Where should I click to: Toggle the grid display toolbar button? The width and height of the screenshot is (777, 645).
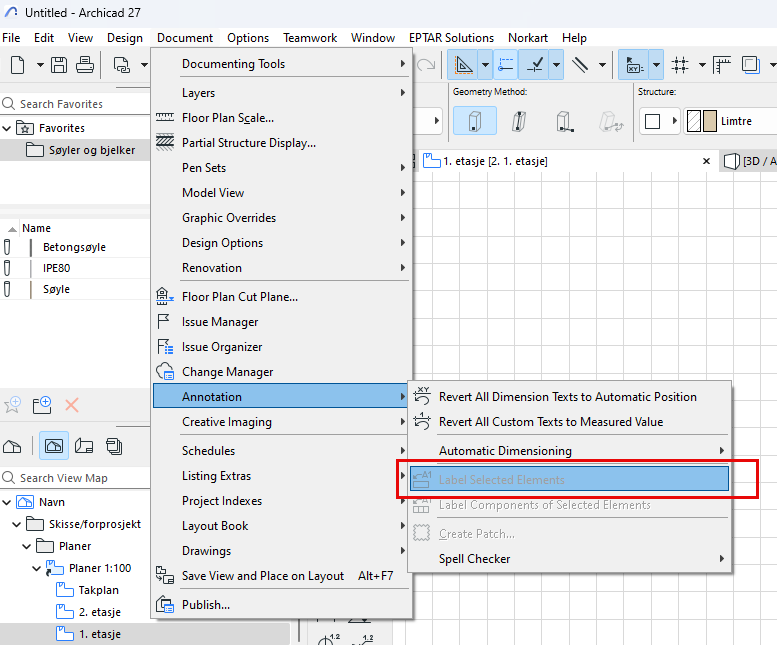click(x=681, y=65)
